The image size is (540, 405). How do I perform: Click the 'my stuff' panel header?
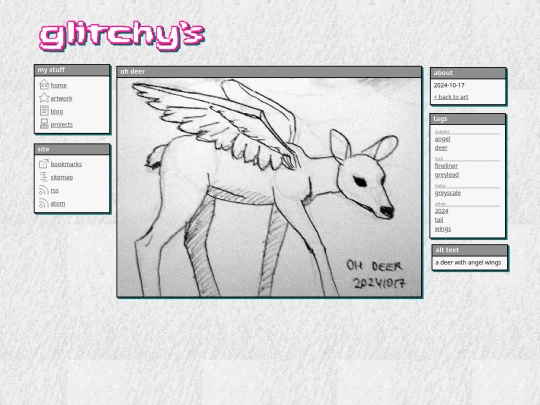coord(72,70)
